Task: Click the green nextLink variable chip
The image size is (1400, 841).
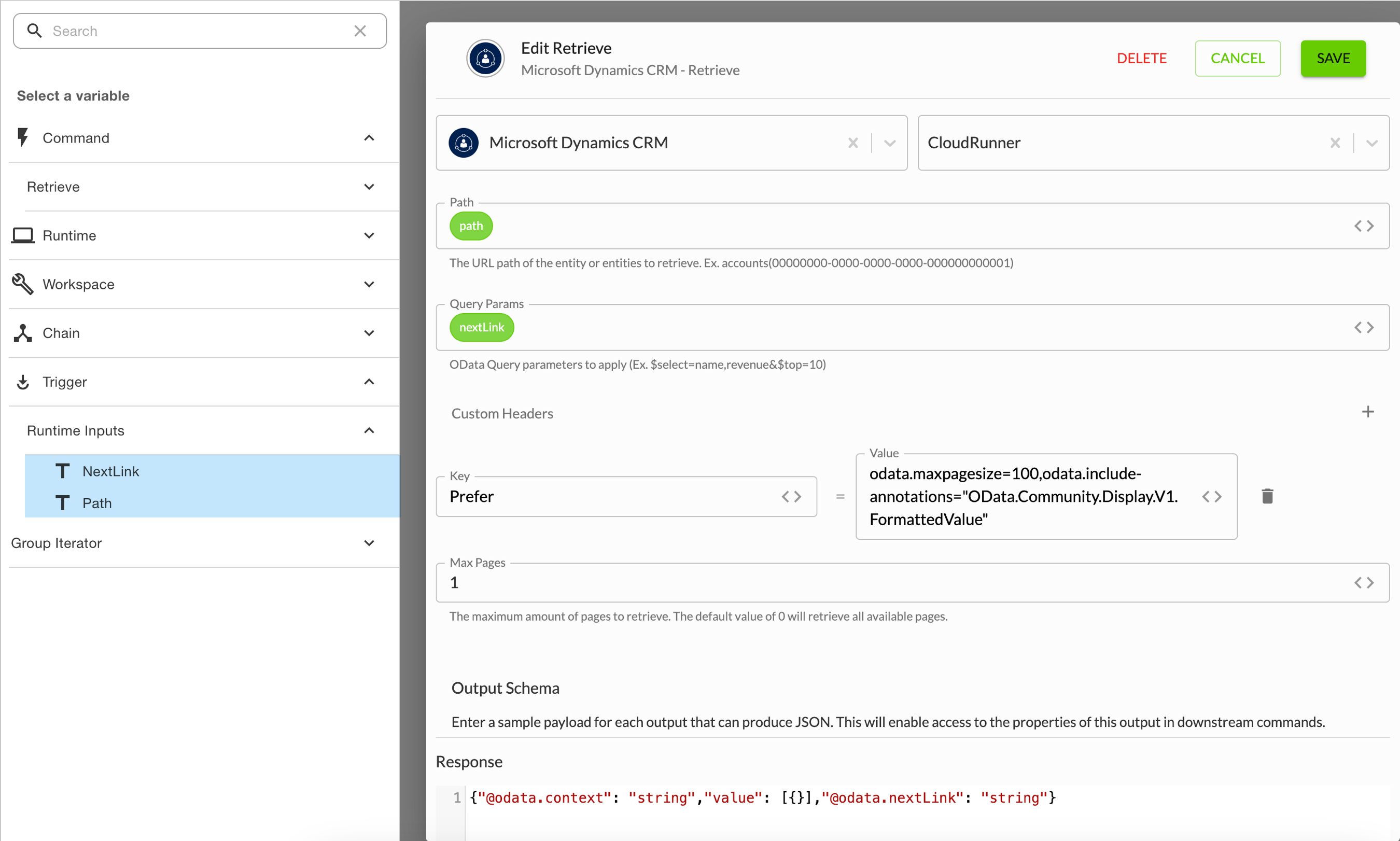Action: pos(482,328)
